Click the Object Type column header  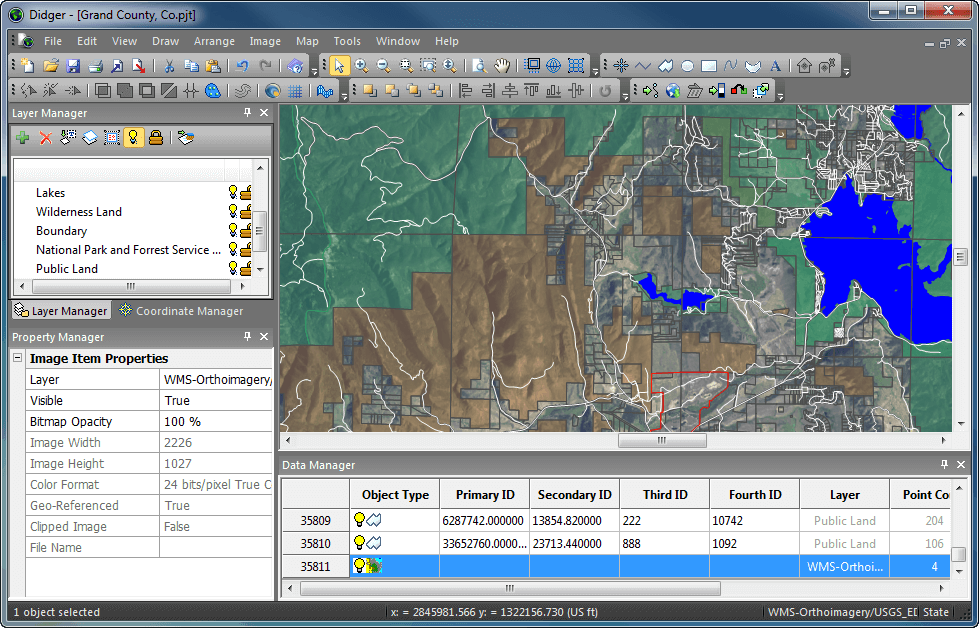395,495
